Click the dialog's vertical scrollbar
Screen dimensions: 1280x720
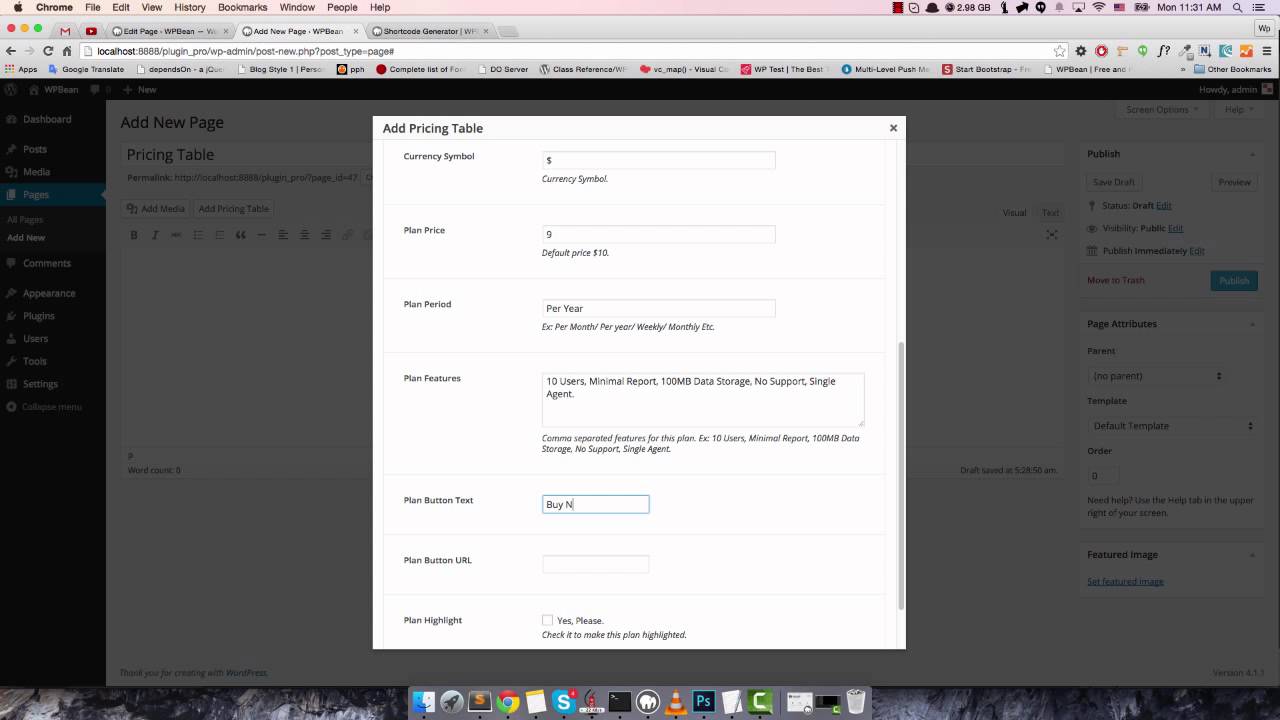[x=902, y=475]
